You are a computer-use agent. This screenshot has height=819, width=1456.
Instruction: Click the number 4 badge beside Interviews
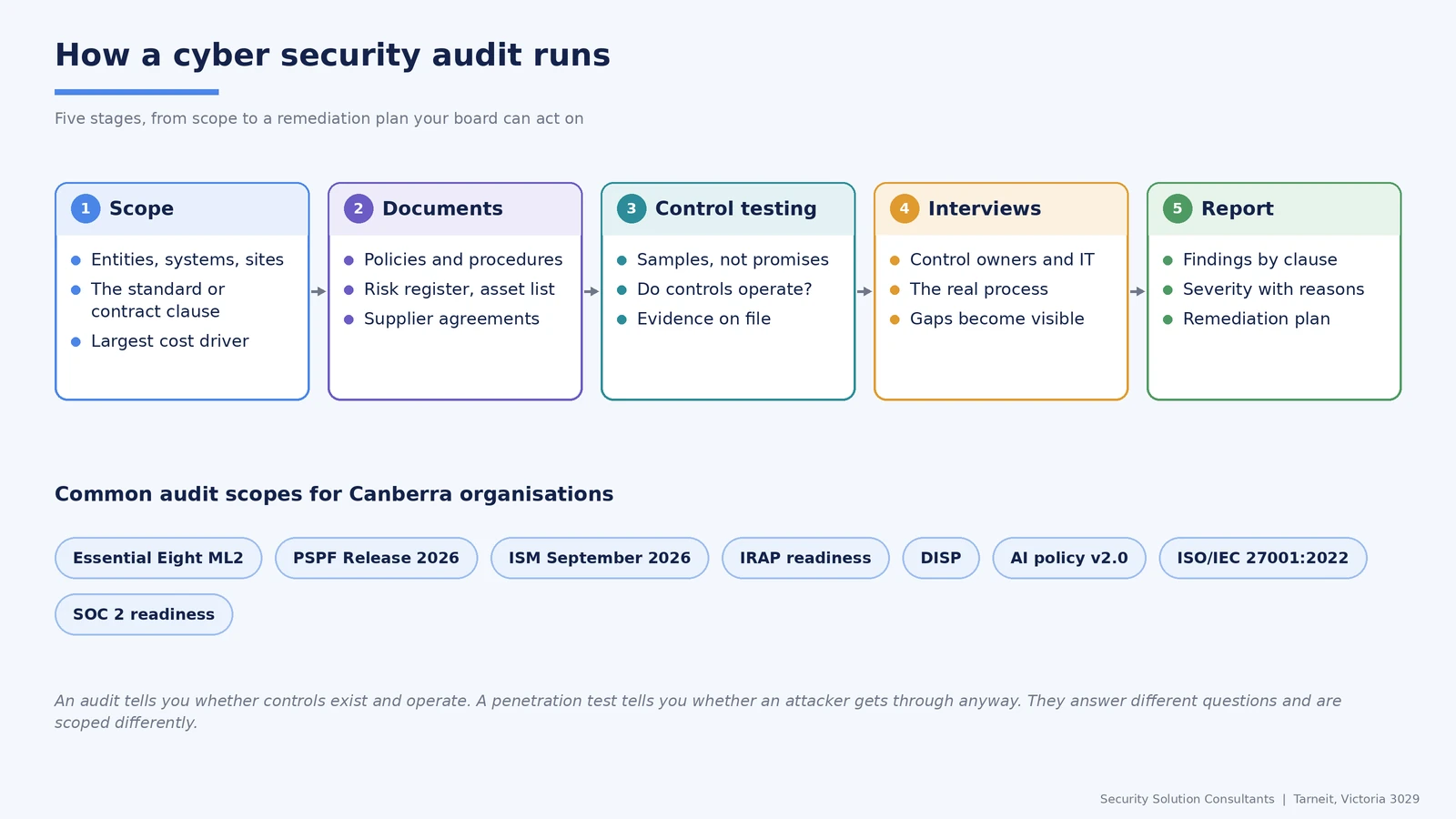coord(905,208)
